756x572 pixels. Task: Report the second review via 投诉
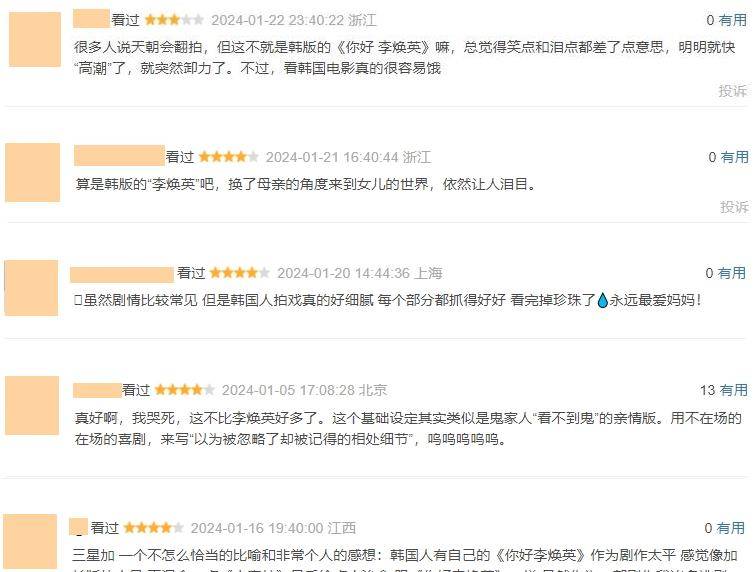734,207
